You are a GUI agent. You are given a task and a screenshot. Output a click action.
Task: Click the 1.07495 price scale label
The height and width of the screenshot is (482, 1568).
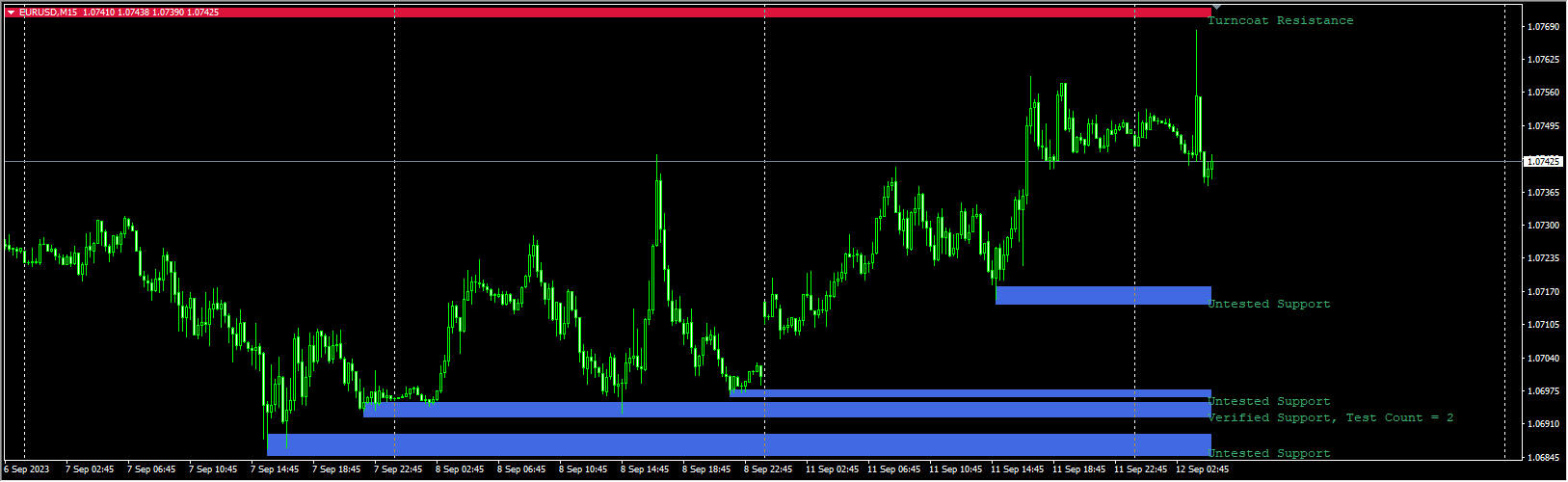pyautogui.click(x=1545, y=126)
